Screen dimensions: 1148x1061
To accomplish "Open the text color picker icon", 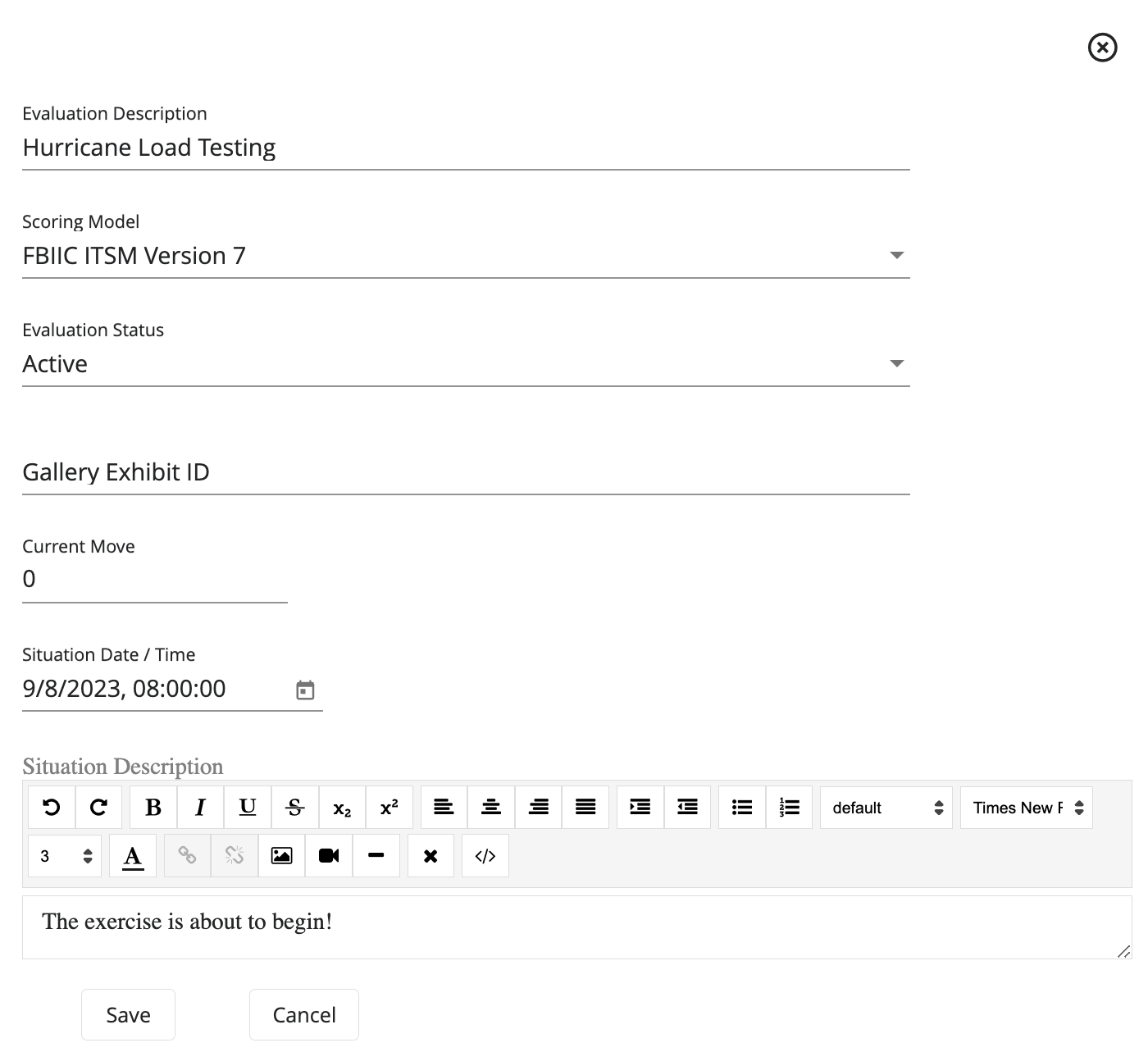I will click(132, 855).
